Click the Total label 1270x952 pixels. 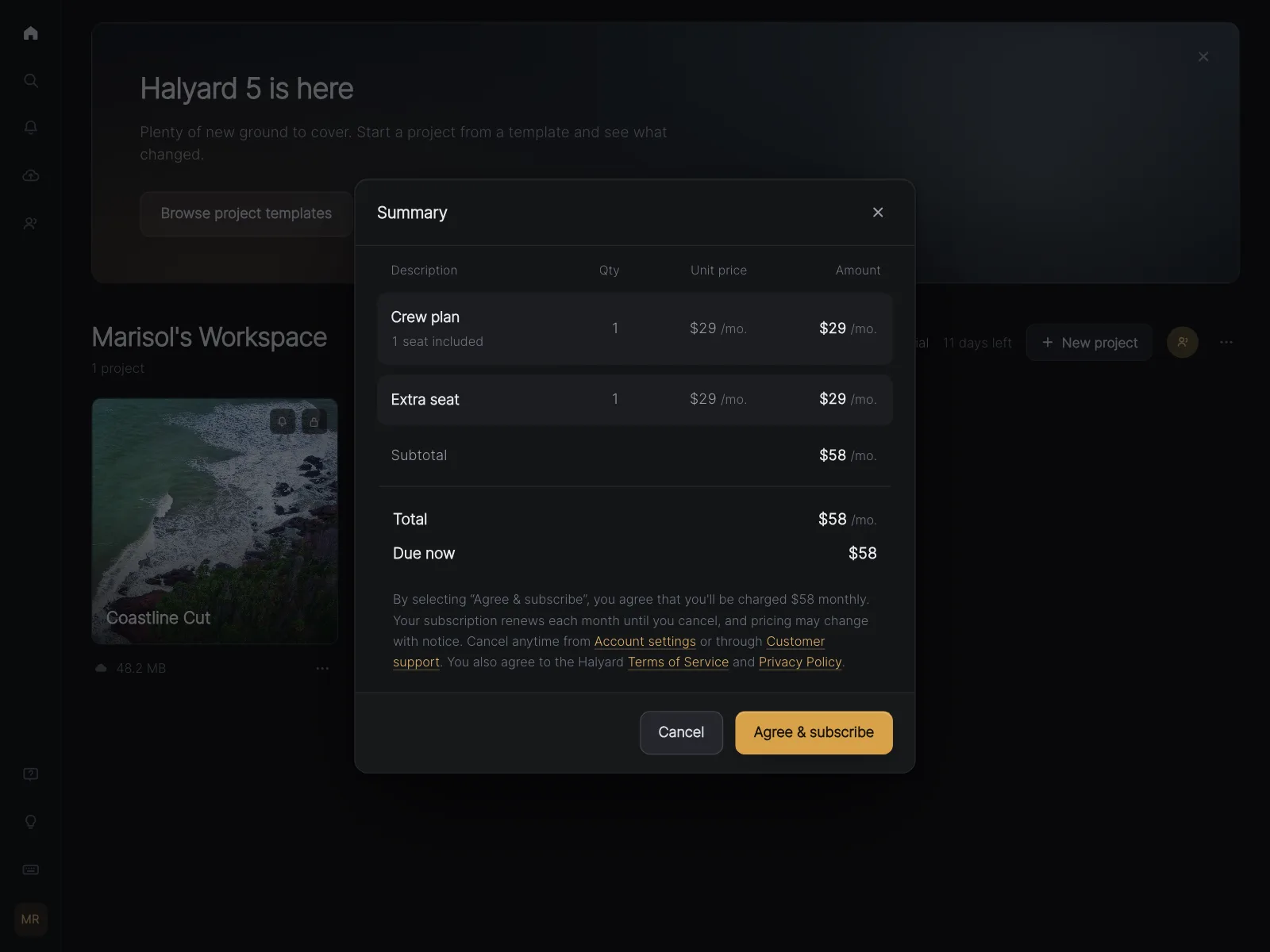(x=410, y=519)
